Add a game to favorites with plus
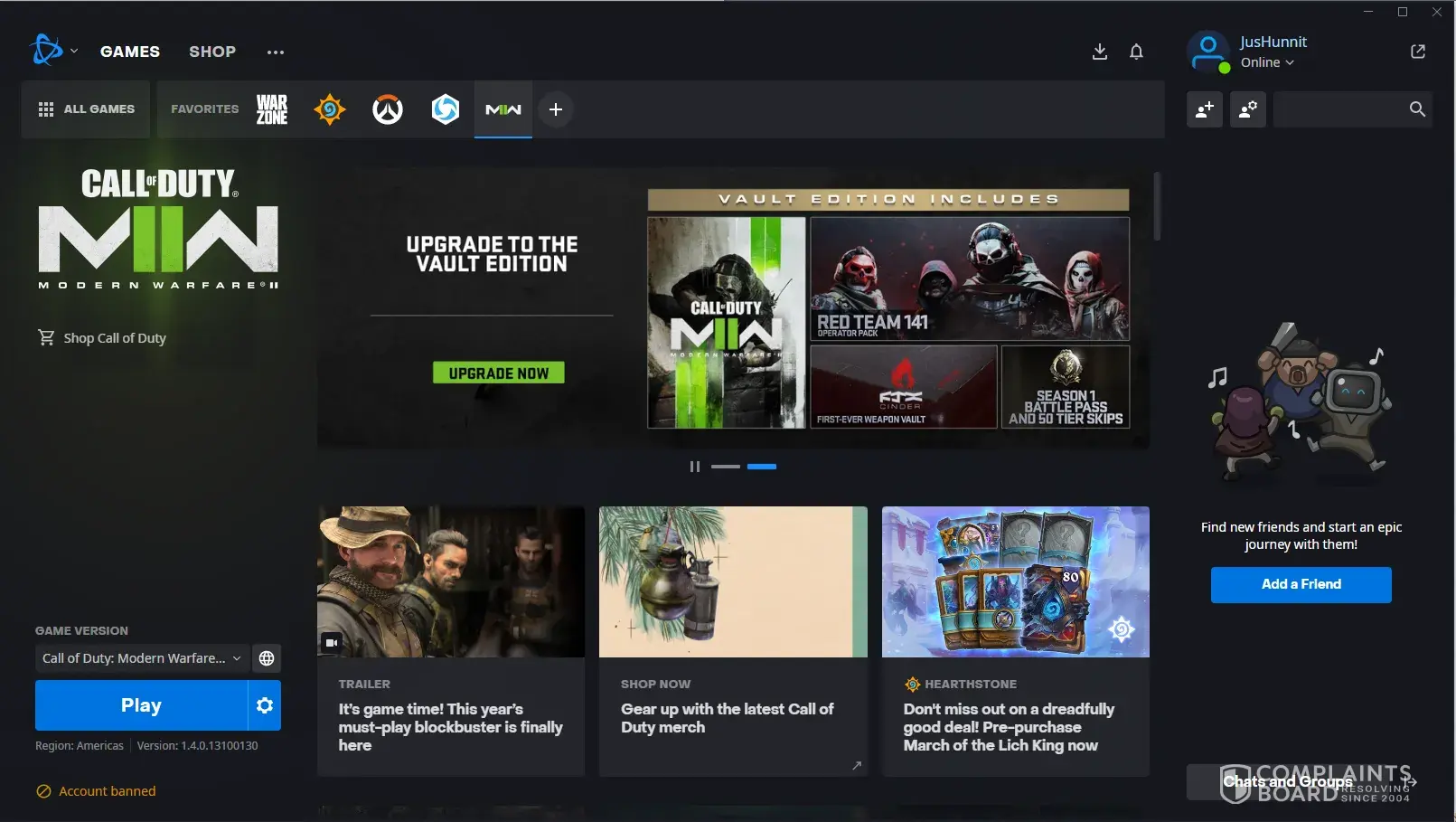 click(556, 109)
